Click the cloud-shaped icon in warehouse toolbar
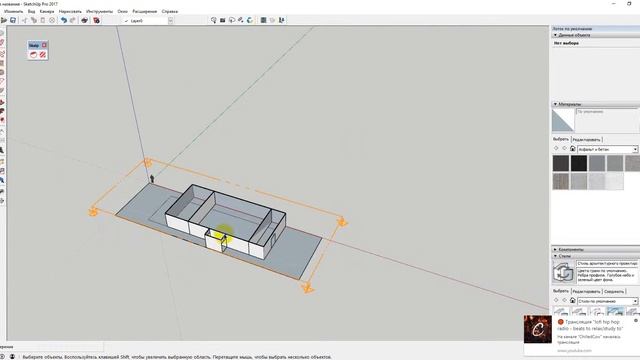640x360 pixels. coord(232,20)
